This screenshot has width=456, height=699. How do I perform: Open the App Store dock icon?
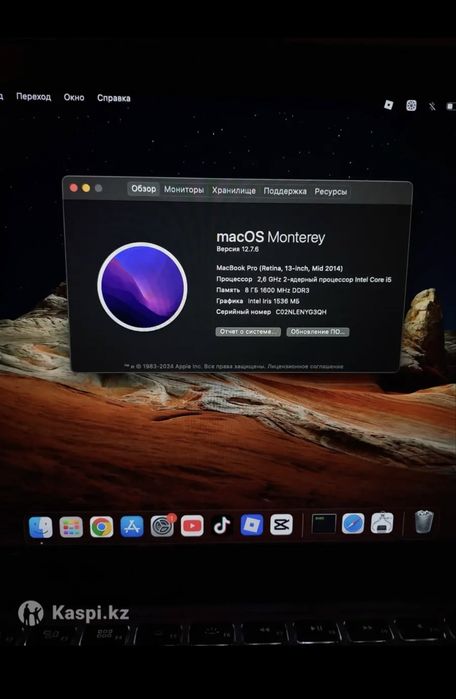[132, 526]
